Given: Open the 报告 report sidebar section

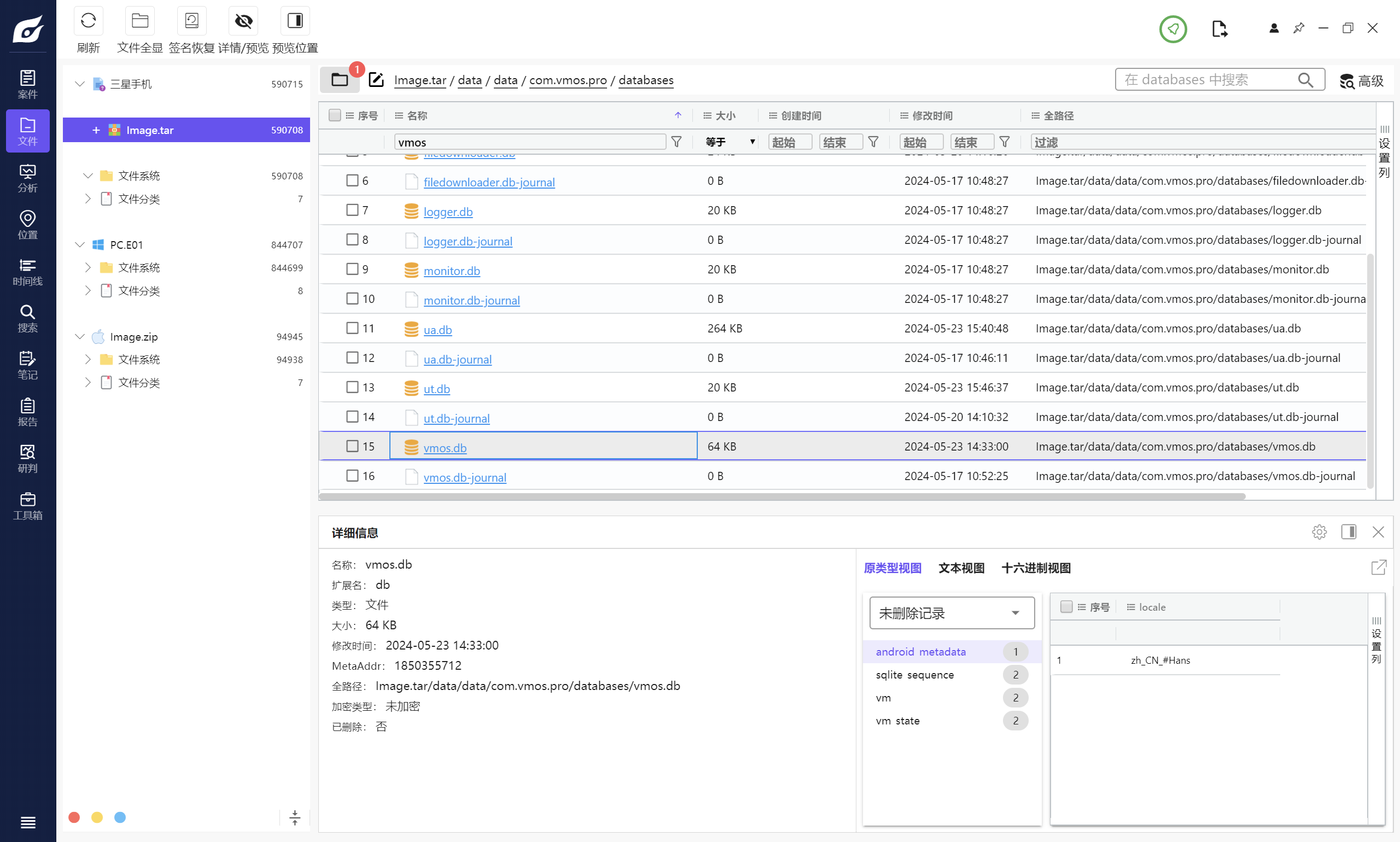Looking at the screenshot, I should pos(28,411).
